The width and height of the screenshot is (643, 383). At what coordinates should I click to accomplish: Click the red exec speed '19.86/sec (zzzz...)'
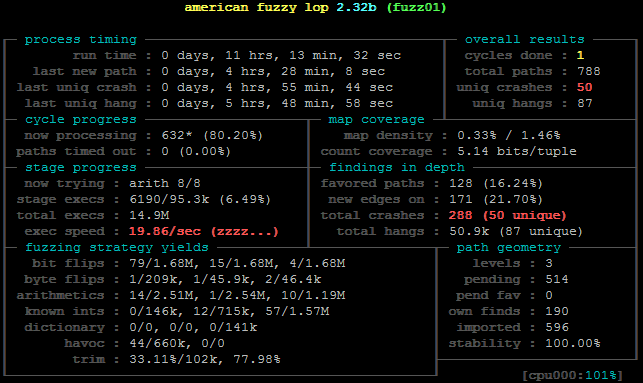pyautogui.click(x=204, y=231)
